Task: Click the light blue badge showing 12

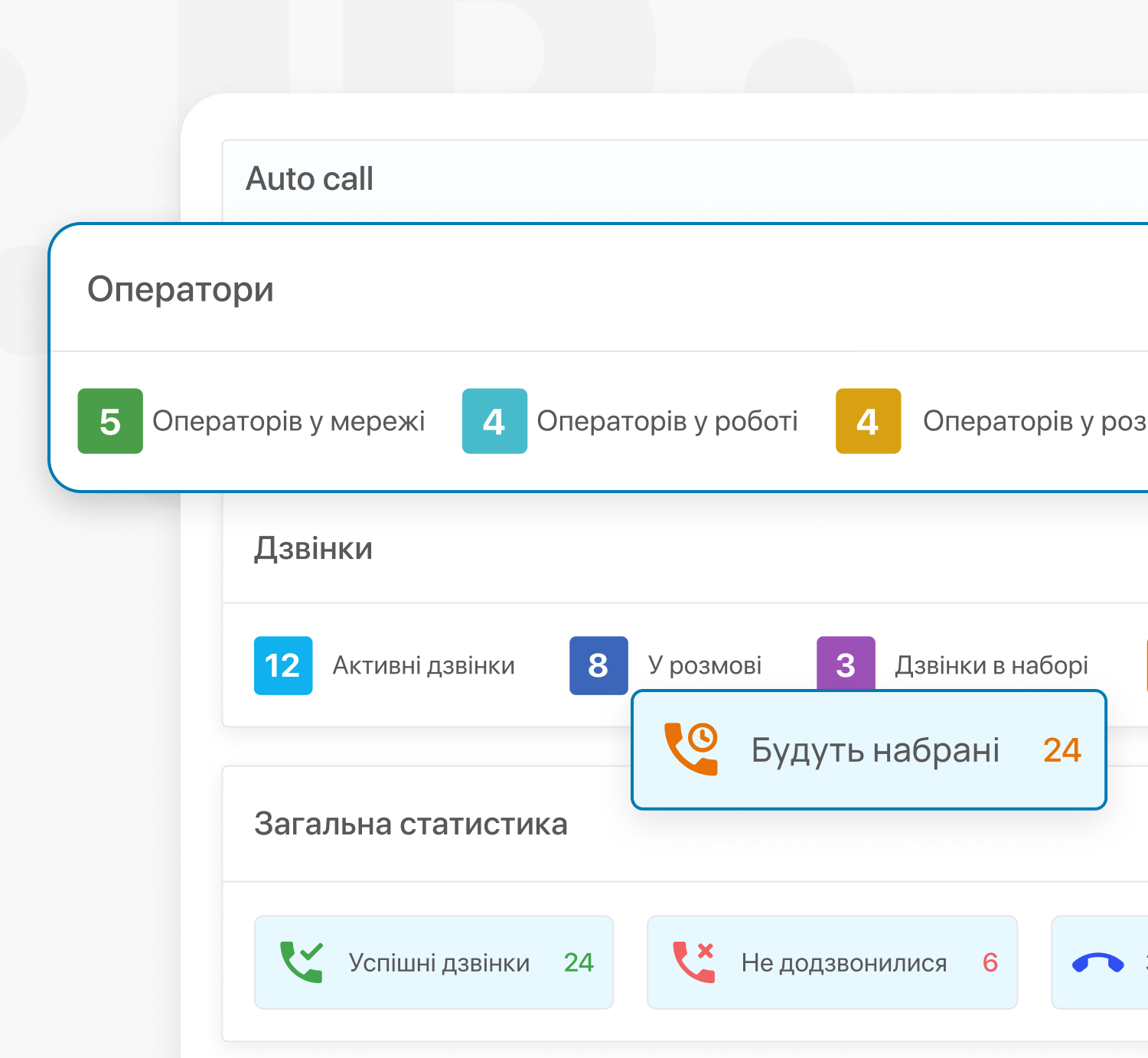Action: pyautogui.click(x=283, y=665)
